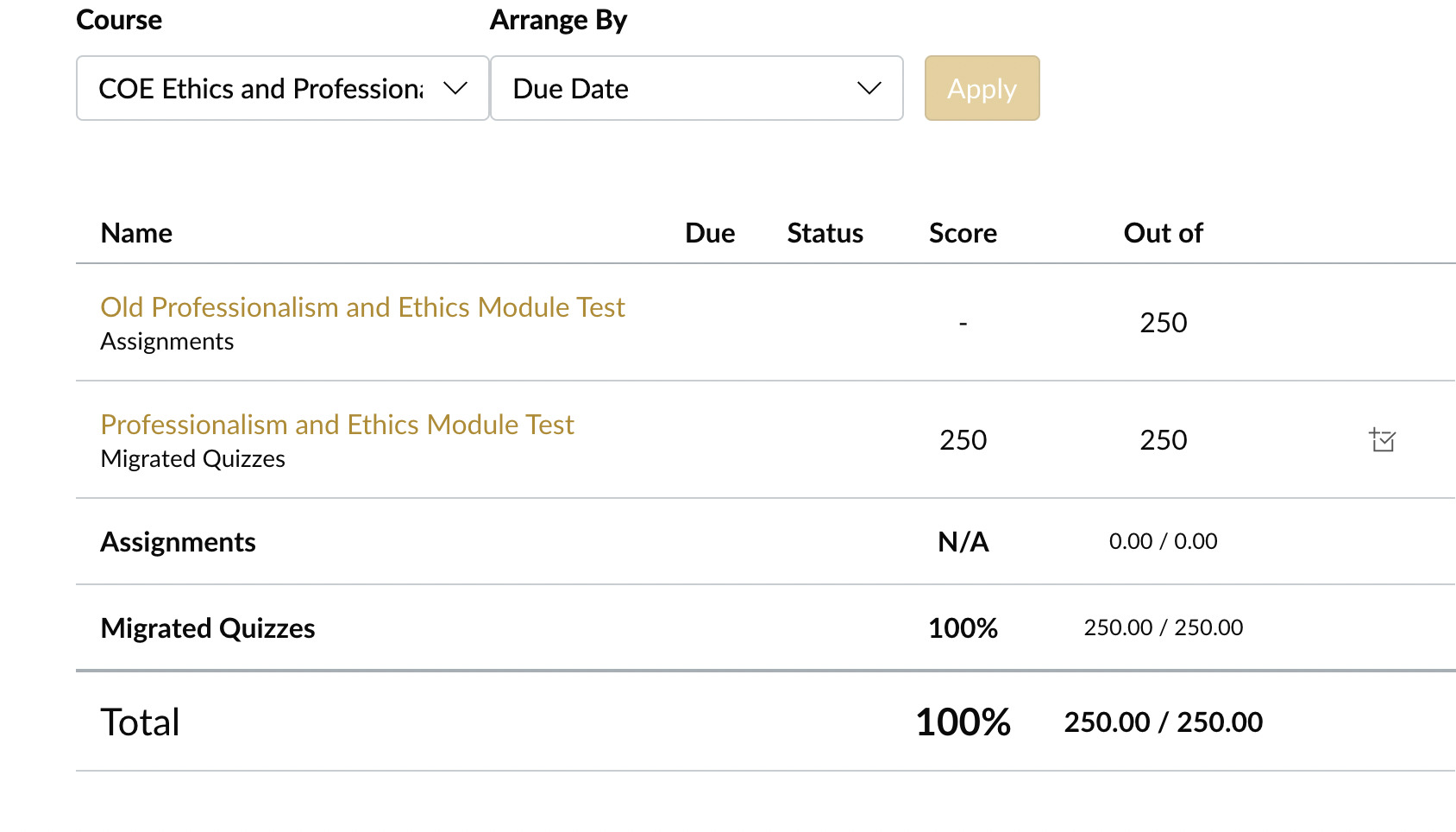Click the Total 100% percentage value
The height and width of the screenshot is (832, 1456).
(963, 722)
